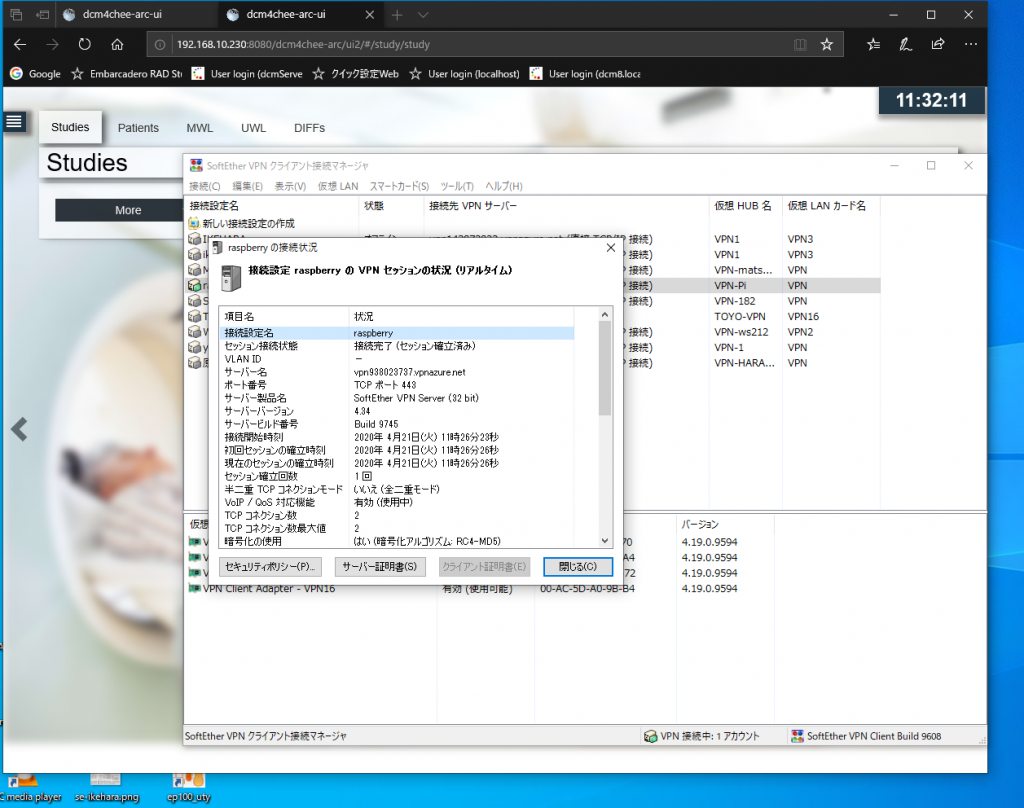This screenshot has width=1024, height=808.
Task: Open the browser home page
Action: 118,44
